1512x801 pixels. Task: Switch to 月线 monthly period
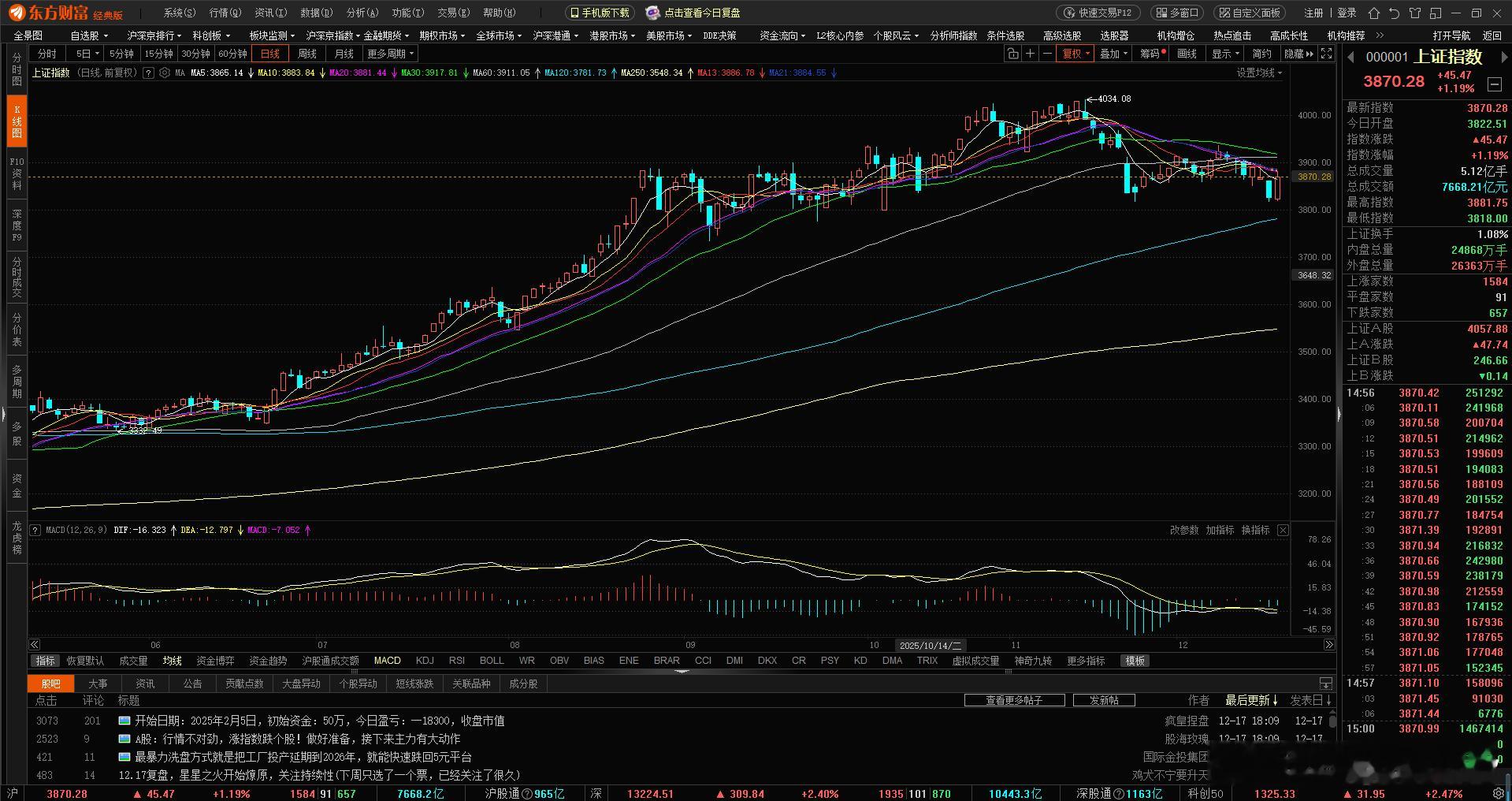pyautogui.click(x=344, y=54)
